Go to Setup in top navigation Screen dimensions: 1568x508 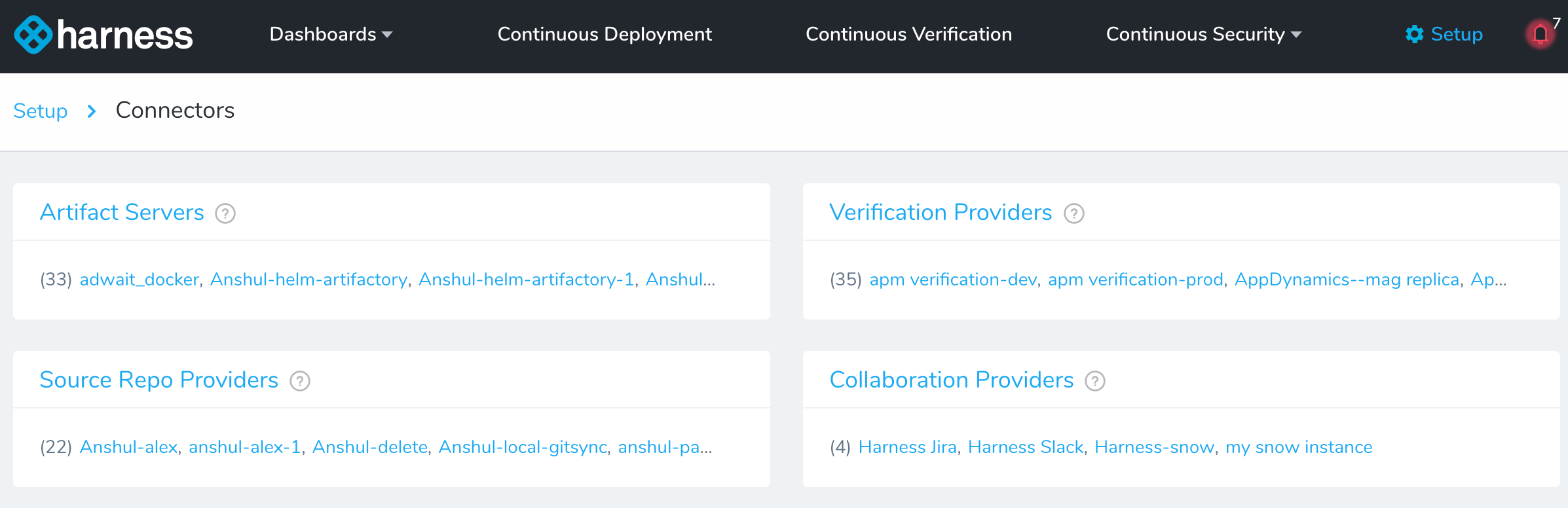[1457, 34]
